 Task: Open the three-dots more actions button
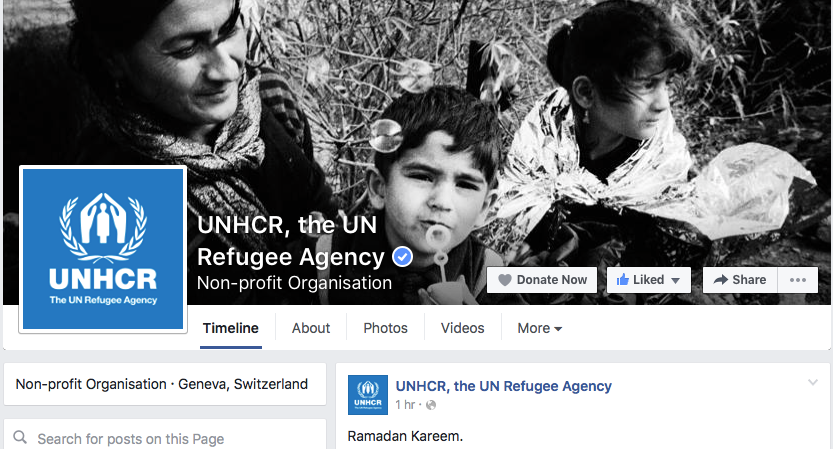point(797,280)
